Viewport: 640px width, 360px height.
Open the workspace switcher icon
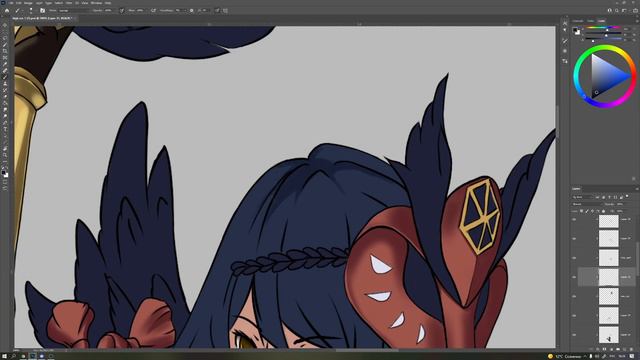[624, 11]
